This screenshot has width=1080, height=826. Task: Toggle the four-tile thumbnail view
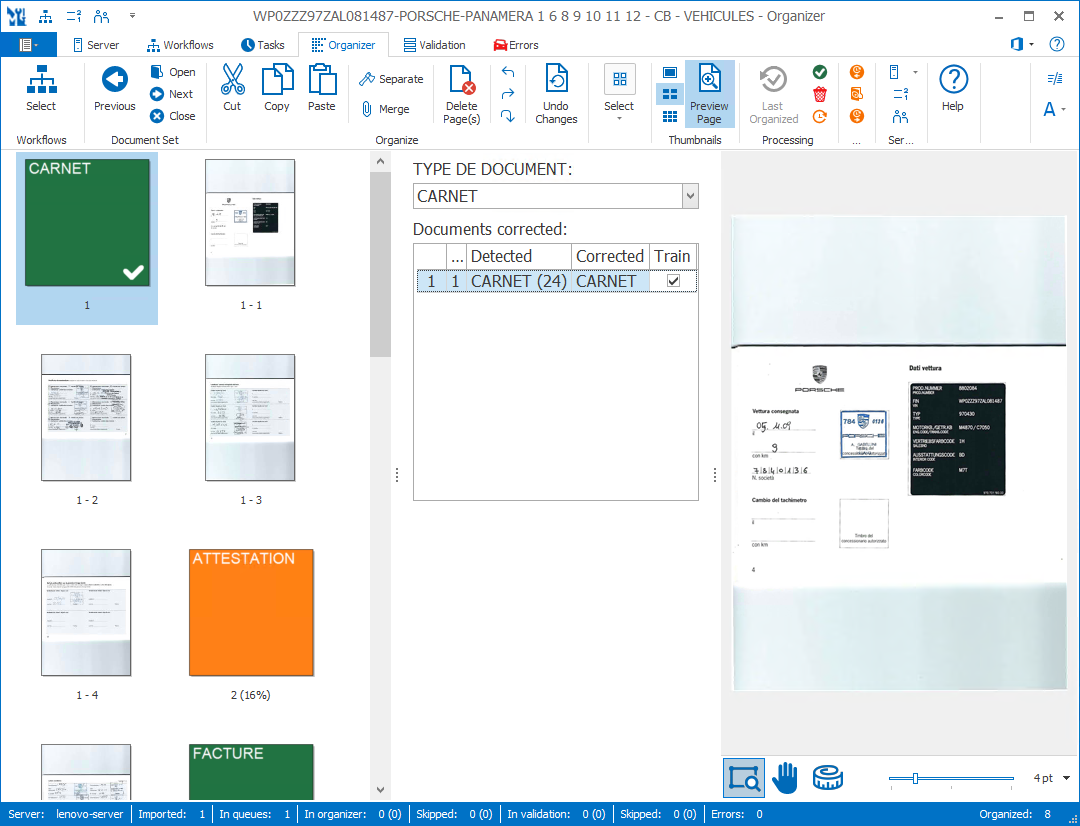(670, 94)
